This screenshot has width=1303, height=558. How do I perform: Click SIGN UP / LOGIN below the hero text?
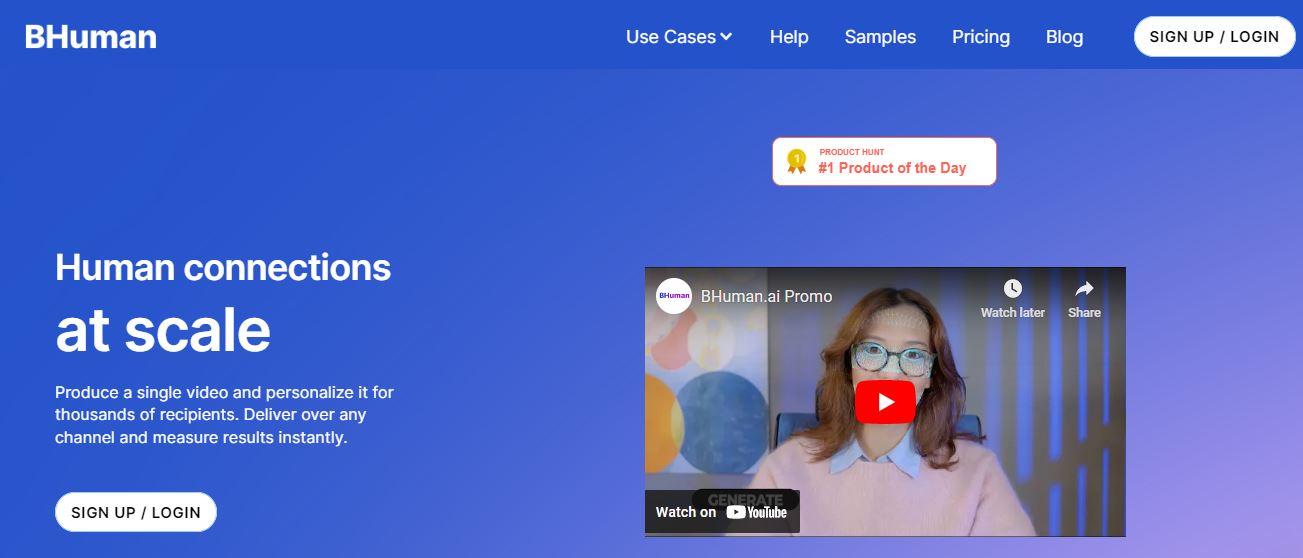click(x=136, y=512)
